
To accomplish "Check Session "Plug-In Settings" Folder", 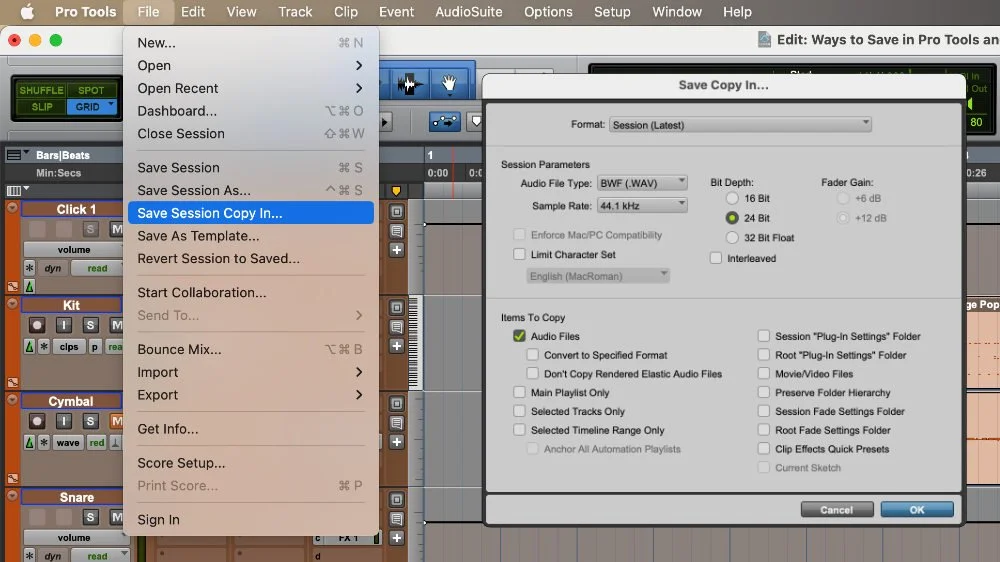I will (763, 336).
